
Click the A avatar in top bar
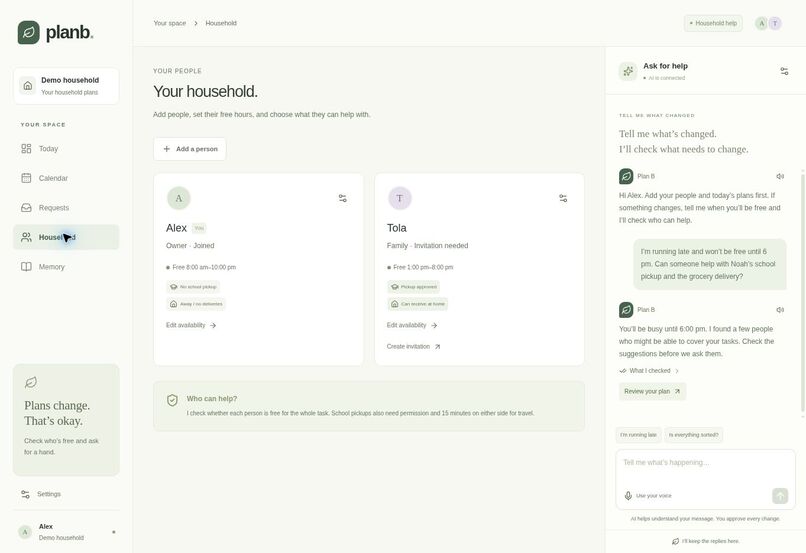761,23
